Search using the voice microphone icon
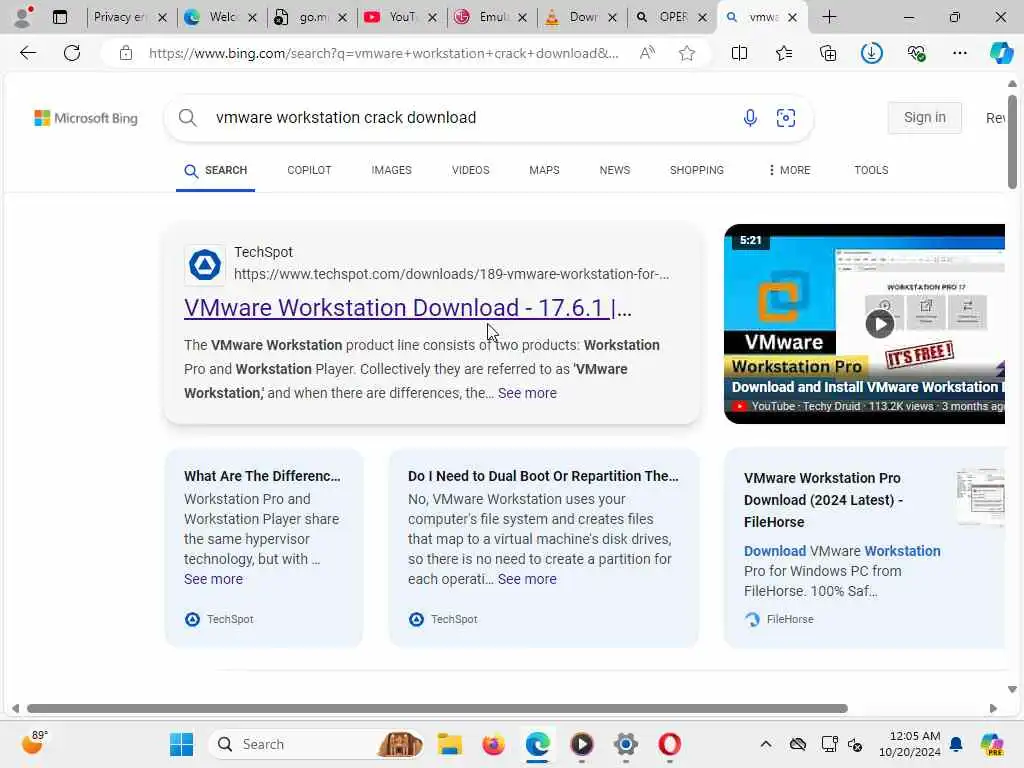The height and width of the screenshot is (768, 1024). [x=750, y=118]
